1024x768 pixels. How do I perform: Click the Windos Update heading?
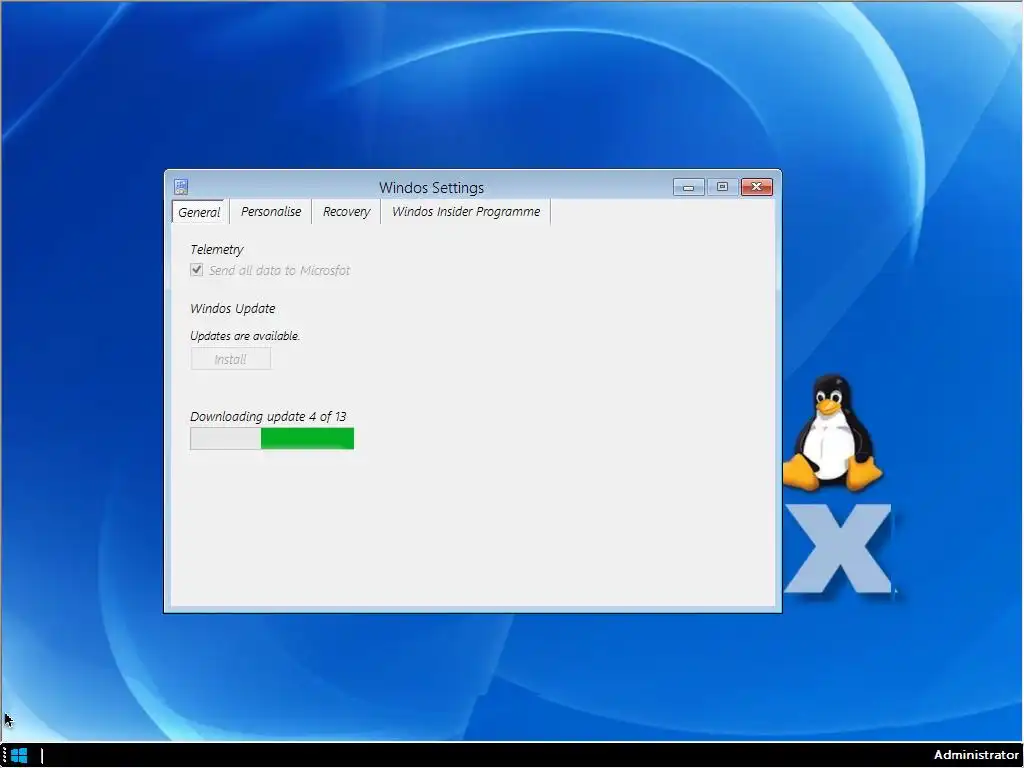[x=232, y=308]
